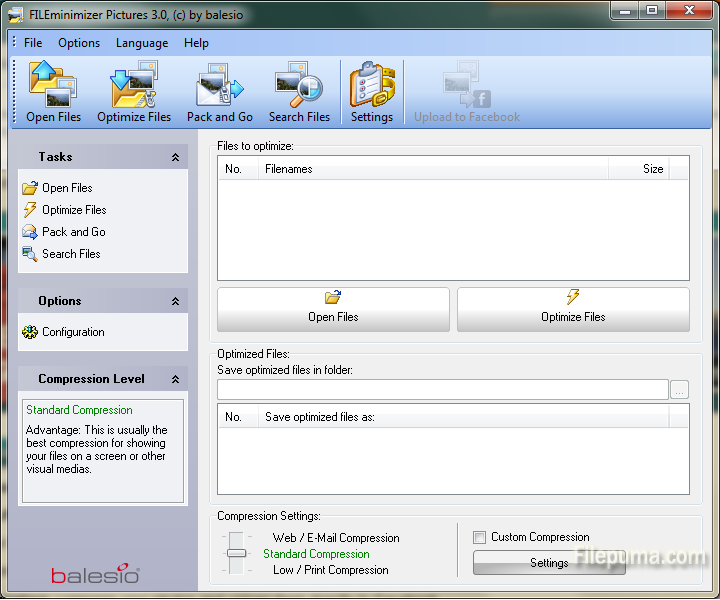720x600 pixels.
Task: Click the browse folder ellipsis button
Action: point(680,389)
